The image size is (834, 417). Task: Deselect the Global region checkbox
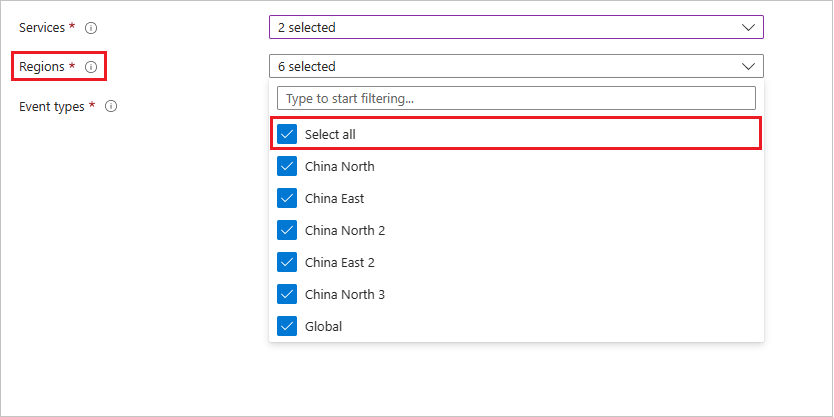(288, 326)
